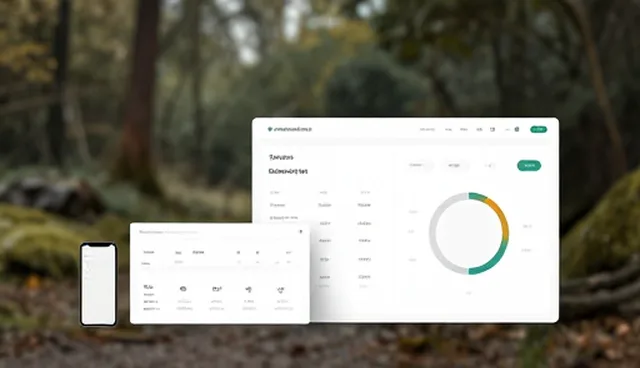The height and width of the screenshot is (368, 640).
Task: Click the teal lower segment of the donut chart
Action: coord(494,261)
